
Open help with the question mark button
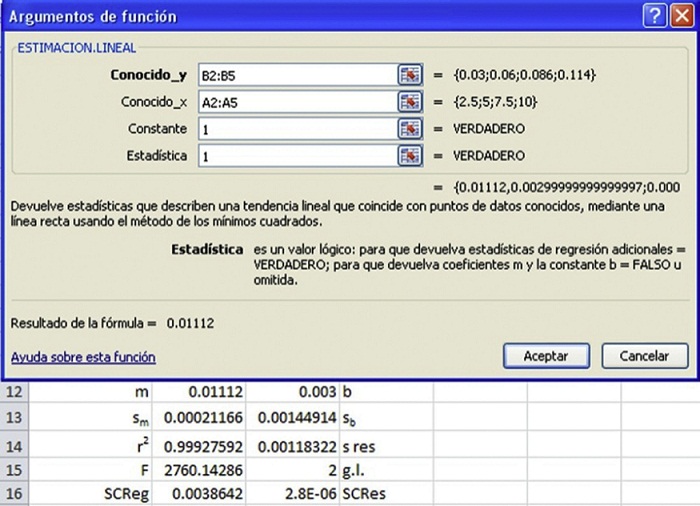click(x=655, y=16)
